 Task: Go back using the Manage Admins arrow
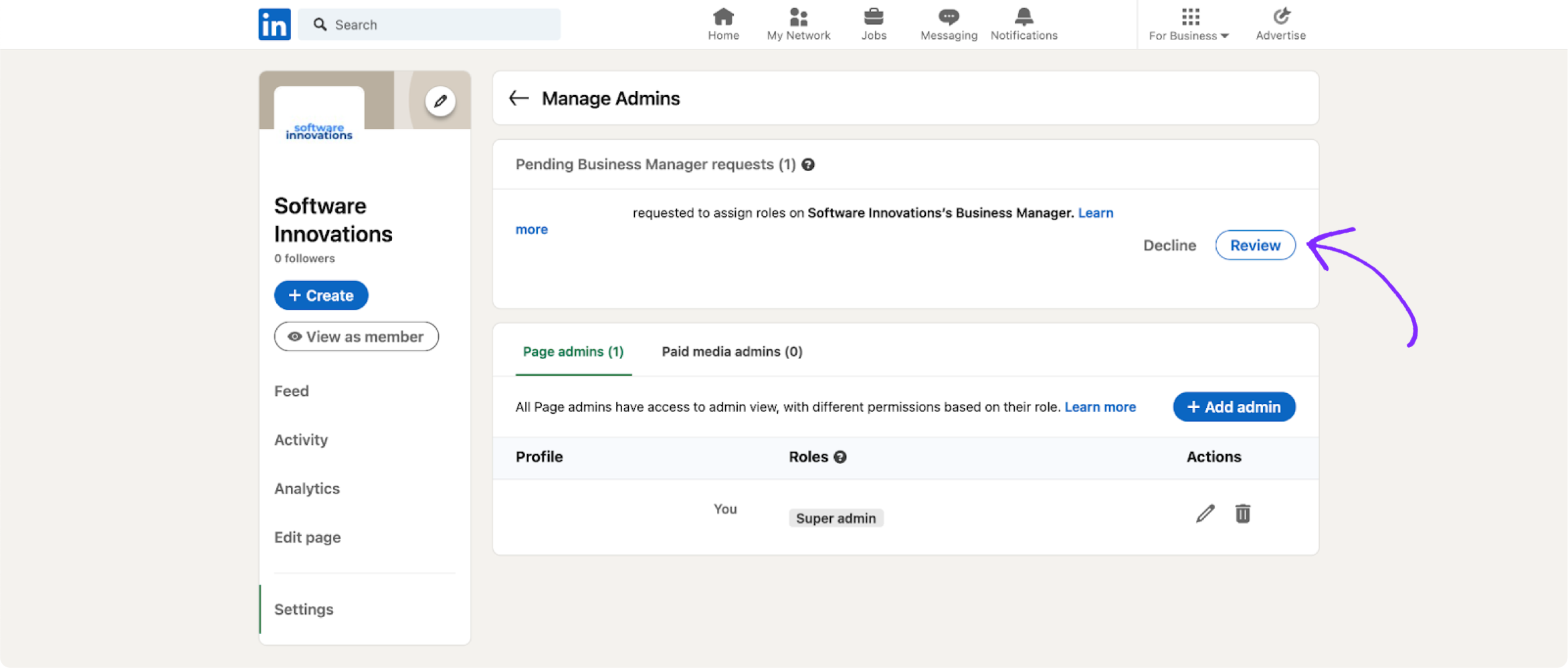tap(518, 98)
